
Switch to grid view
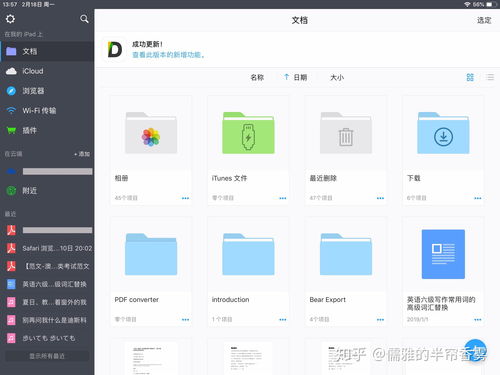click(x=470, y=77)
